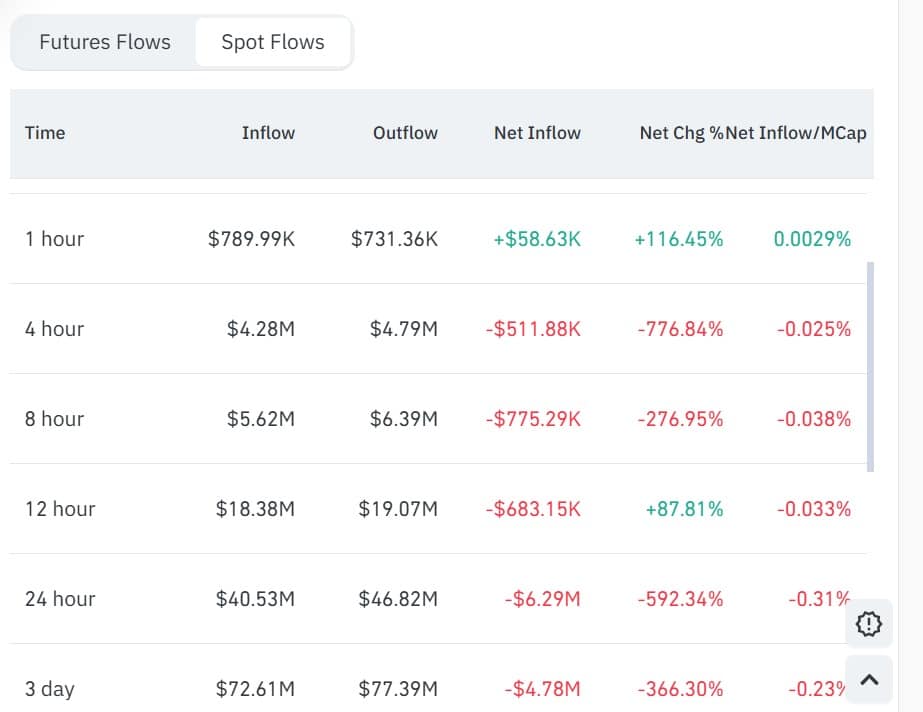Screen dimensions: 923x712
Task: Switch to the Futures Flows tab
Action: tap(104, 42)
